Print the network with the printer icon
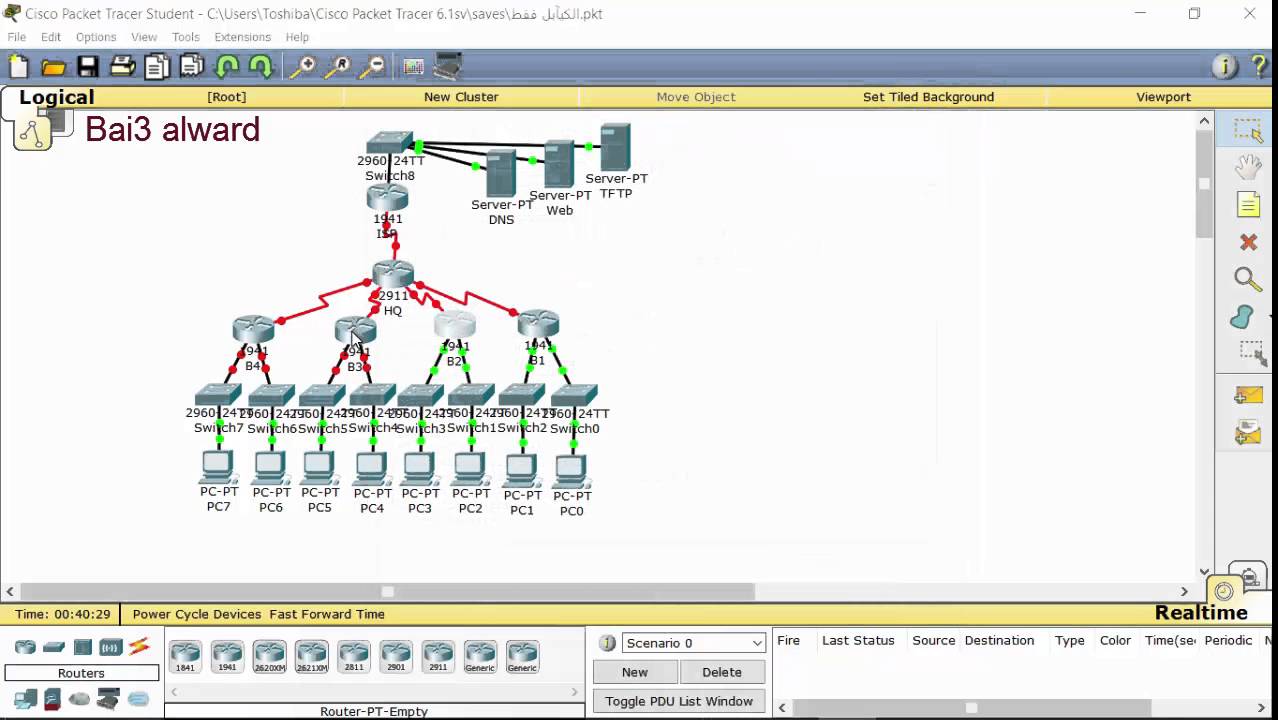The image size is (1278, 720). pos(123,67)
